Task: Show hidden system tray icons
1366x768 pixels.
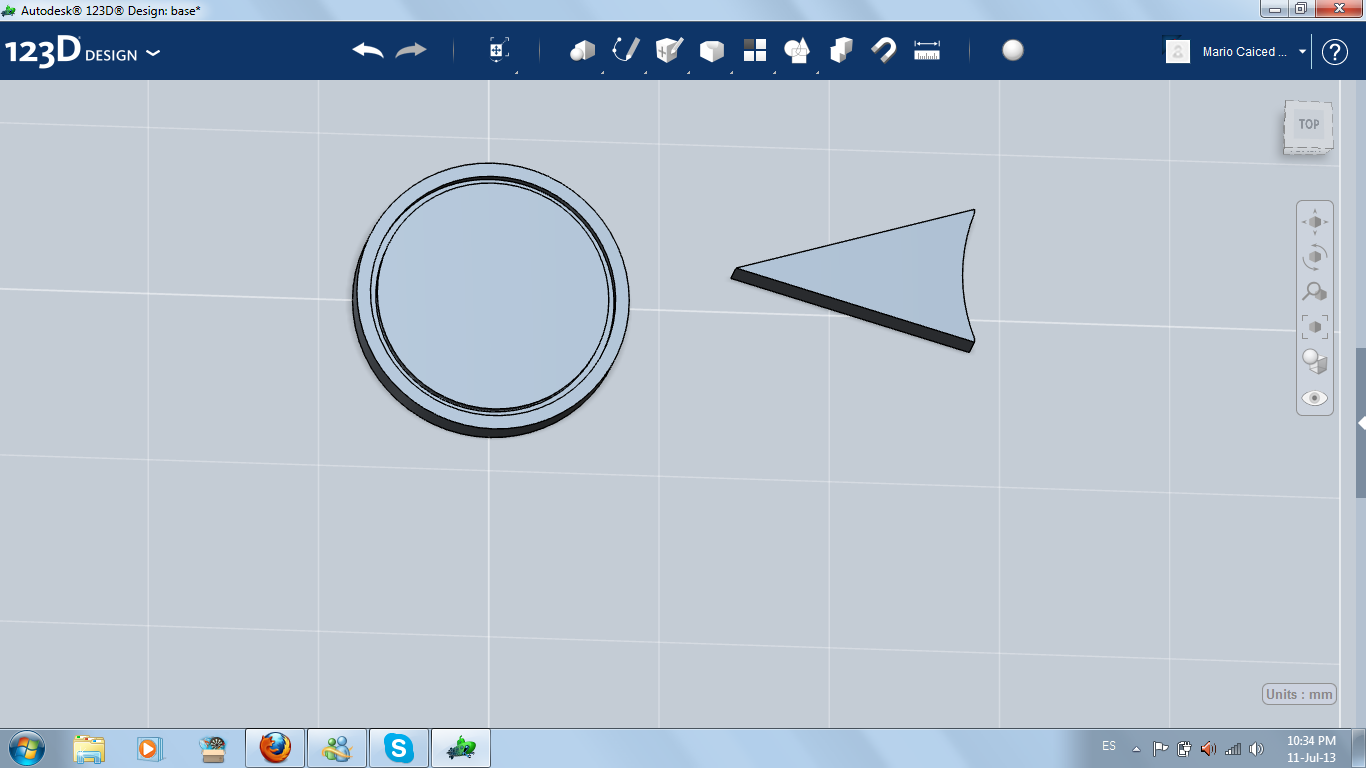Action: point(1136,748)
